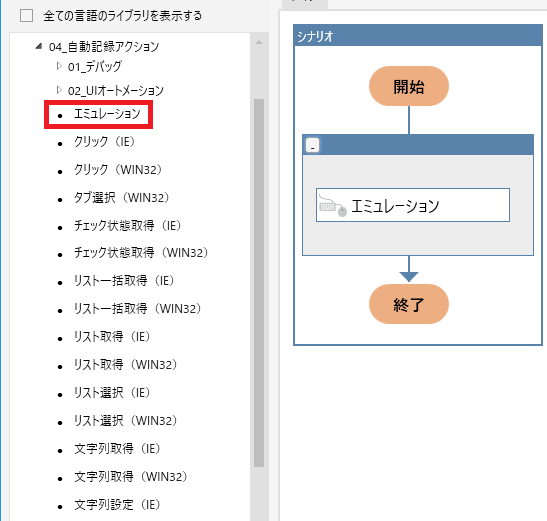Click the scroll up arrow of library list
Image resolution: width=547 pixels, height=521 pixels.
pos(259,43)
